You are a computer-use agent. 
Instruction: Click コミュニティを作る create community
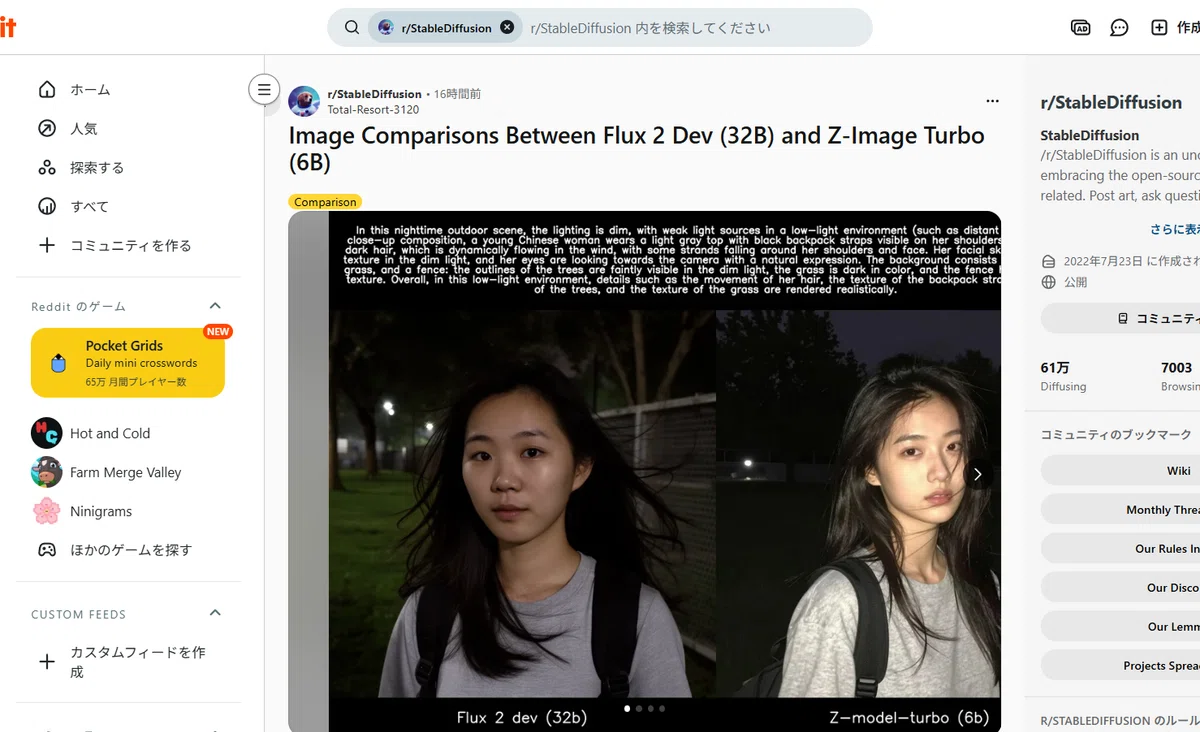128,246
